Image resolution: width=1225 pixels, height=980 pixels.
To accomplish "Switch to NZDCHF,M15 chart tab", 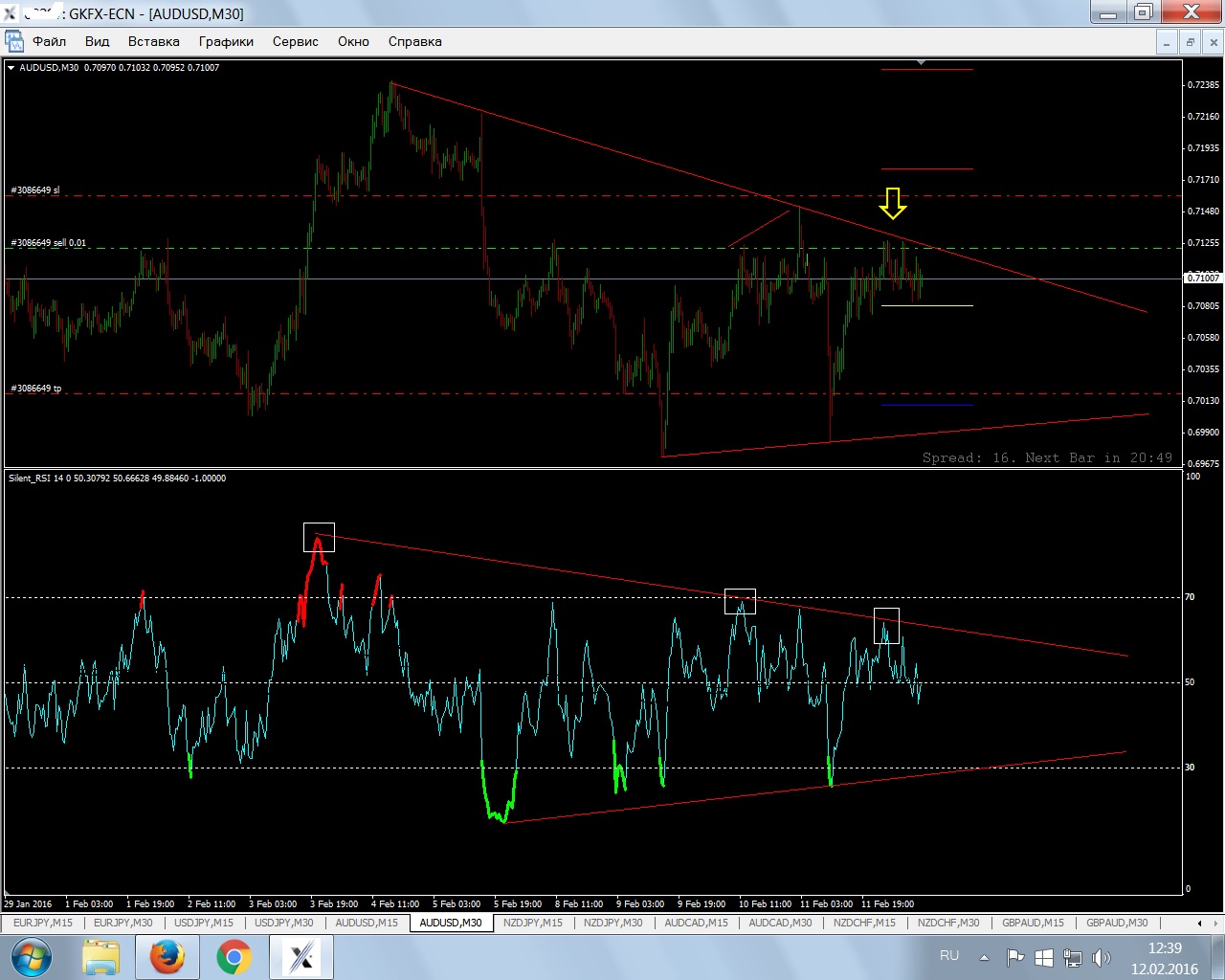I will [864, 923].
